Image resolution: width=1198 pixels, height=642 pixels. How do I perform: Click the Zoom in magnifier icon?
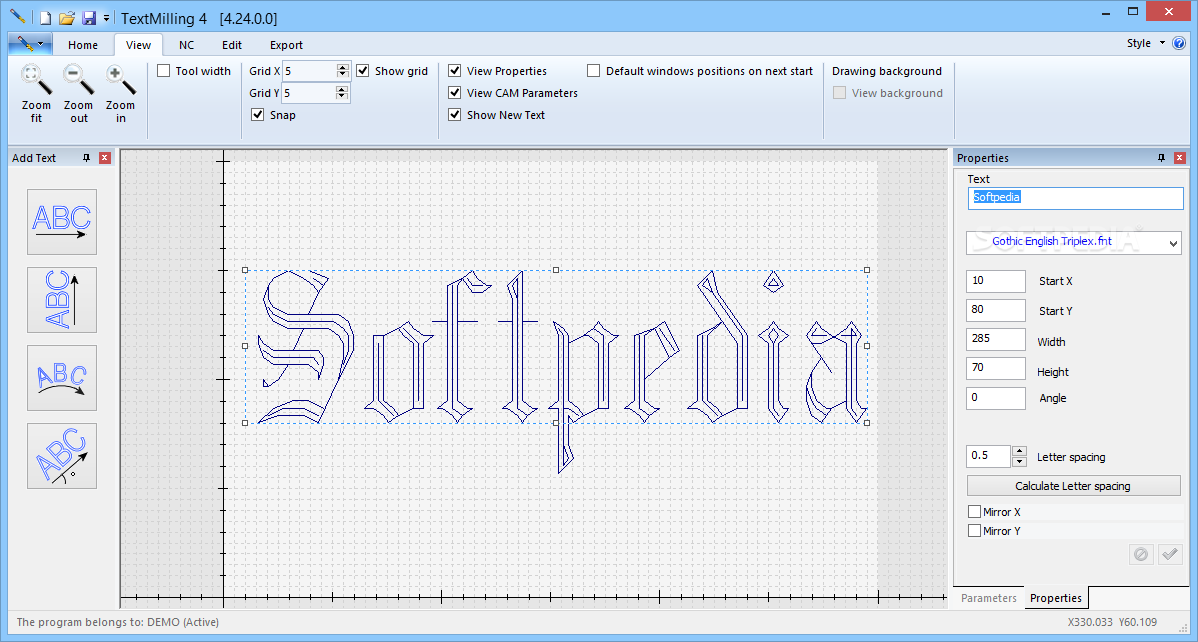point(120,79)
